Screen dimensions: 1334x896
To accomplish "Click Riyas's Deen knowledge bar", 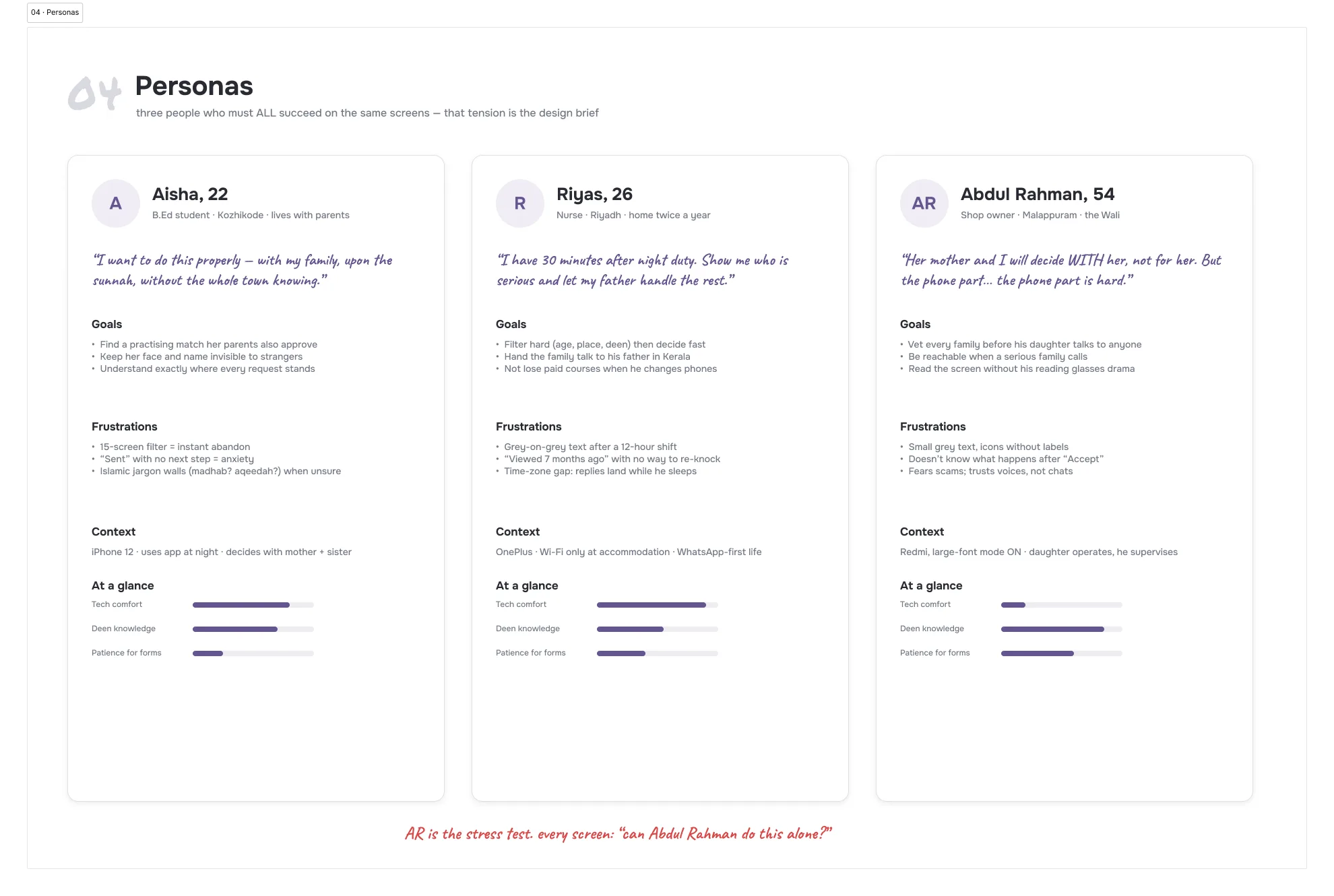I will [x=658, y=629].
